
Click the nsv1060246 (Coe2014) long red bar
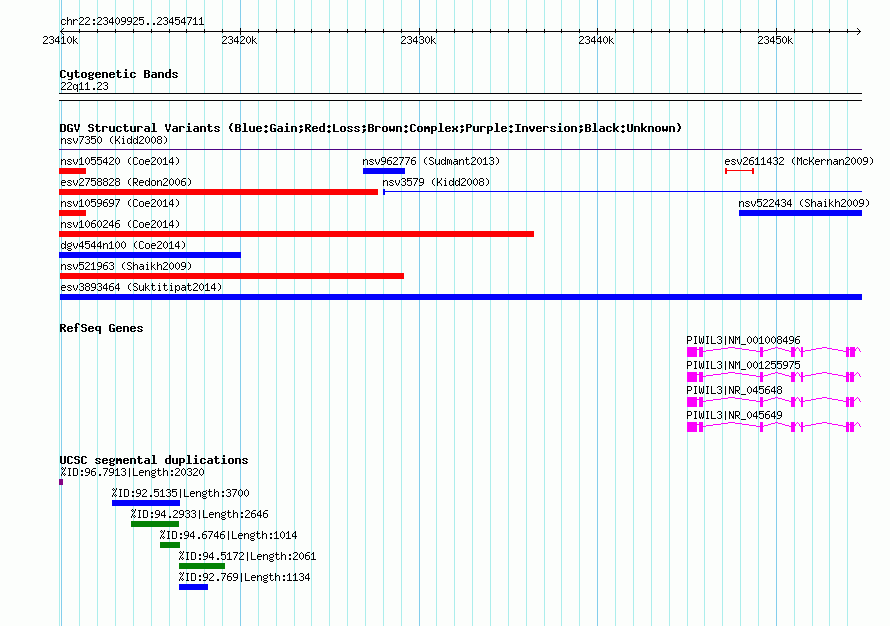point(296,234)
